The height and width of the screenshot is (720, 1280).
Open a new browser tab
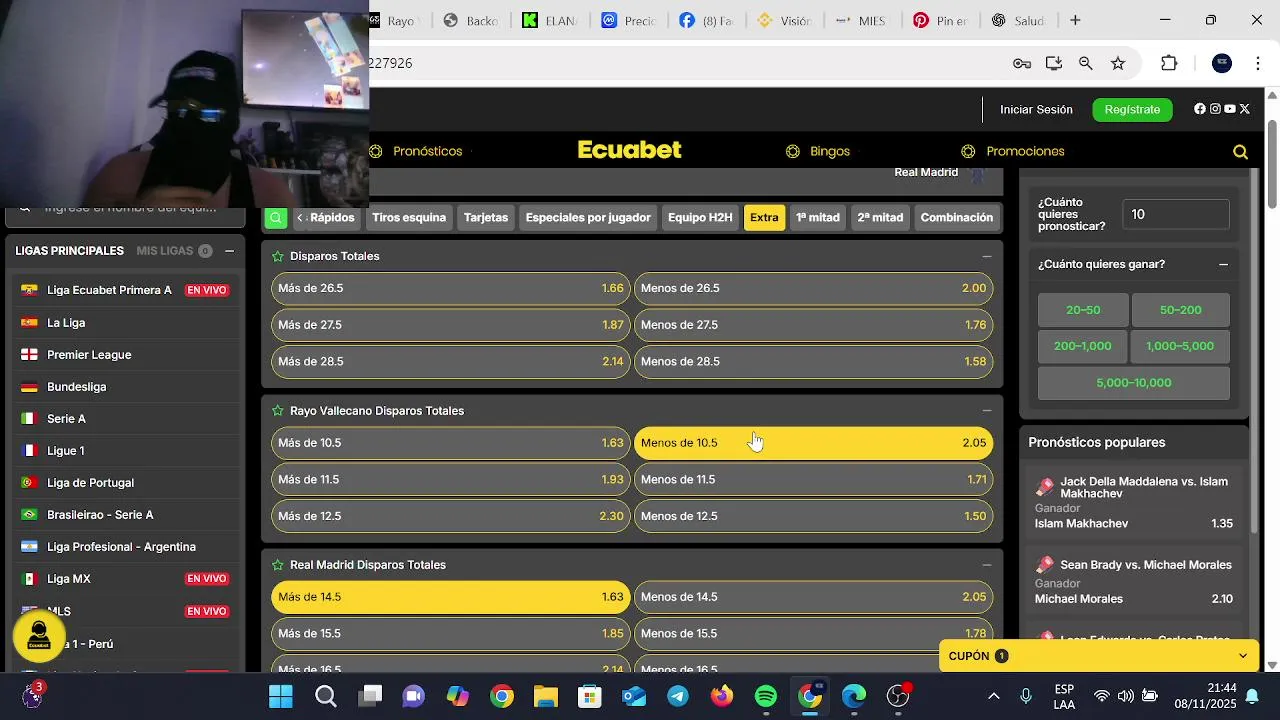click(1075, 20)
